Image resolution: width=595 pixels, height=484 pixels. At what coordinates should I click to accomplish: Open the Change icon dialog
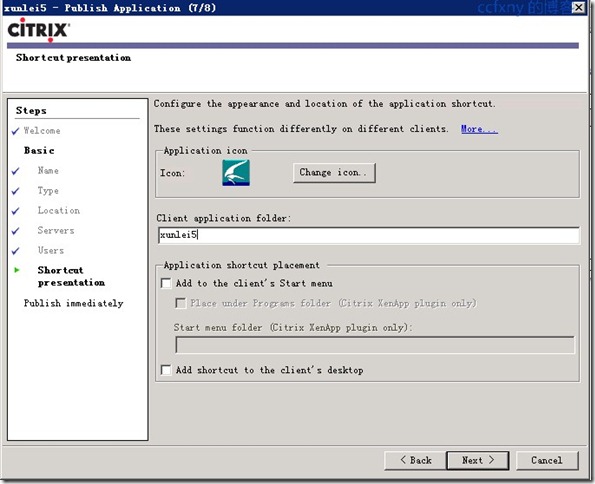pyautogui.click(x=334, y=173)
